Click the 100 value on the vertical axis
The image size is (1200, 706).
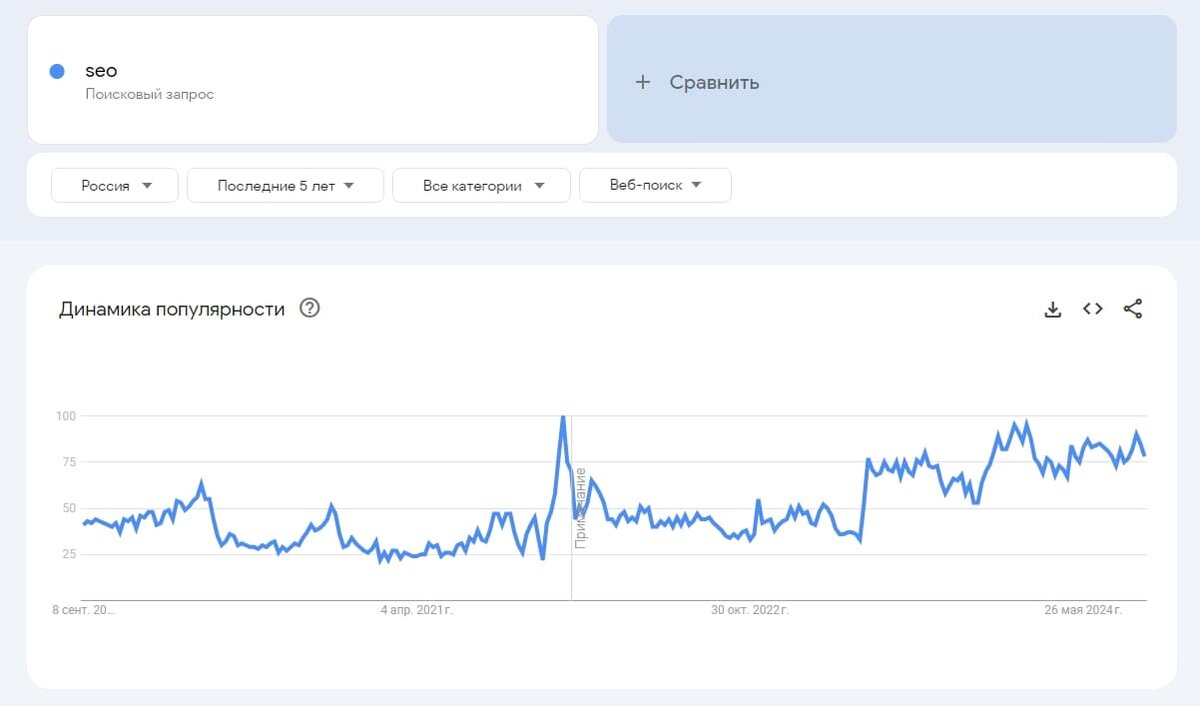(x=66, y=415)
